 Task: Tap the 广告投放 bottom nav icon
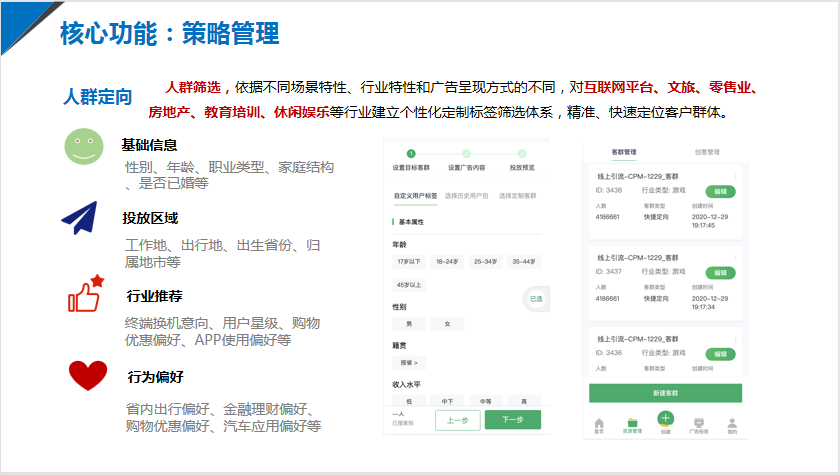pyautogui.click(x=700, y=424)
